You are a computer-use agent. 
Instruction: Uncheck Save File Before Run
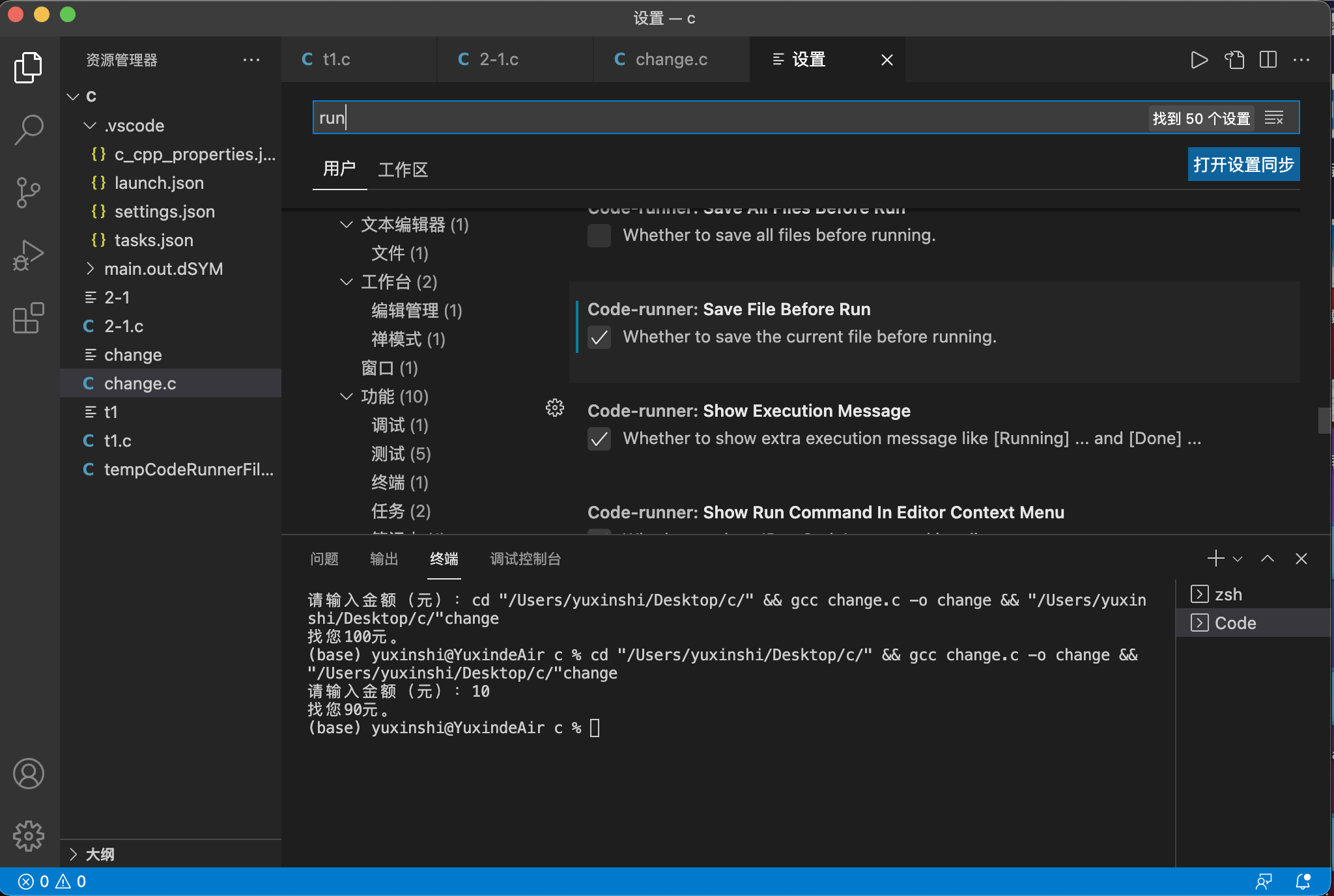[x=599, y=337]
